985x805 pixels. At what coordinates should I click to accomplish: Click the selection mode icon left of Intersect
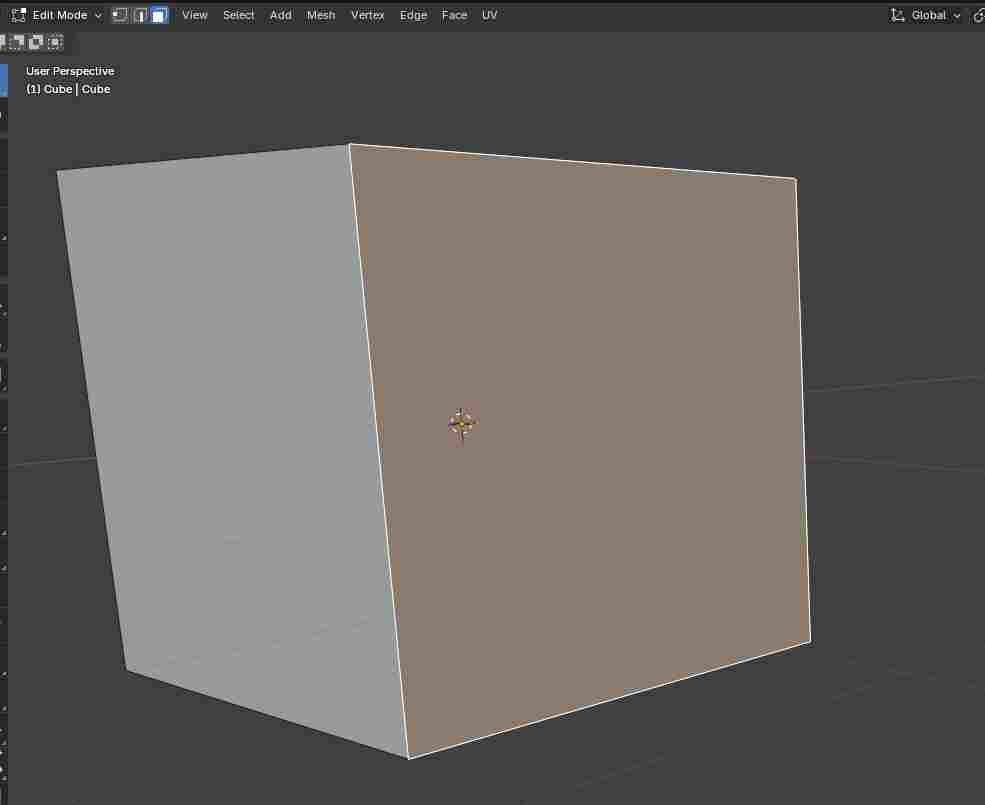coord(36,42)
